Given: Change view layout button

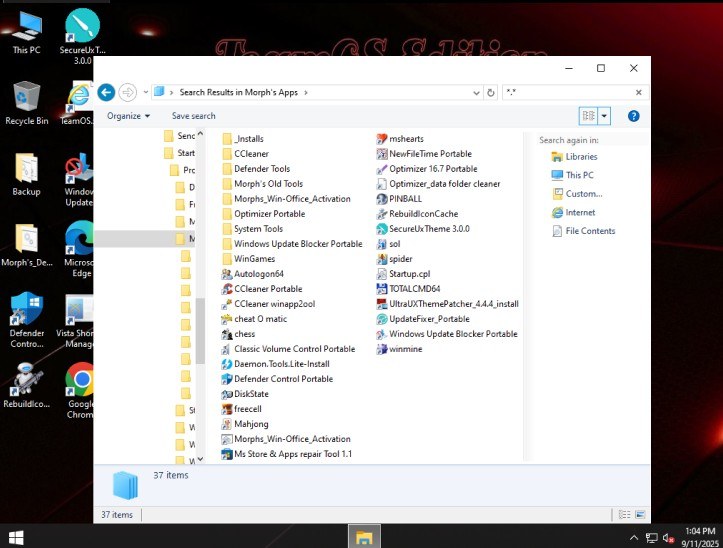Looking at the screenshot, I should [x=589, y=116].
